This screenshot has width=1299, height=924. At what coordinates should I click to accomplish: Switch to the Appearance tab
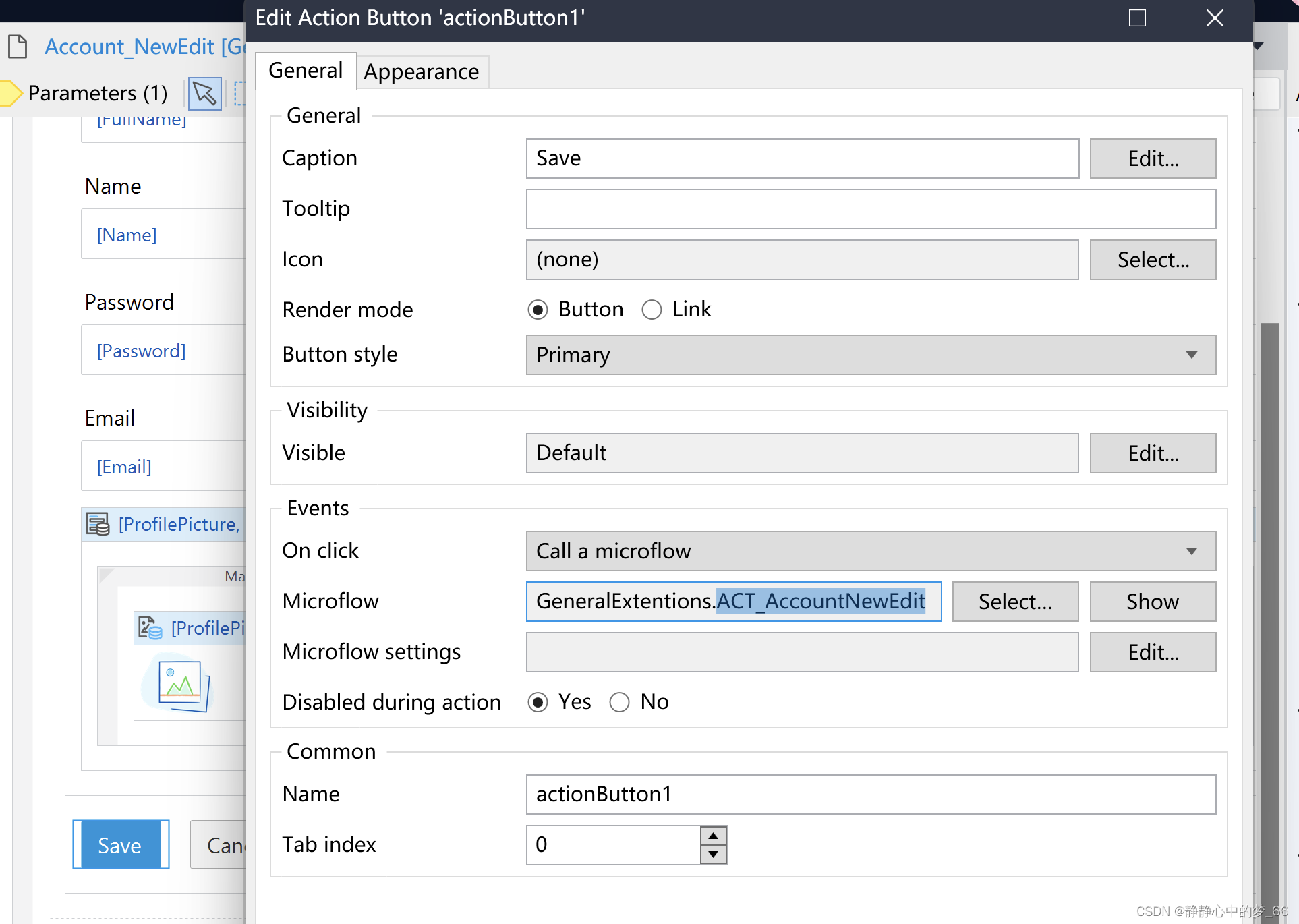(422, 71)
